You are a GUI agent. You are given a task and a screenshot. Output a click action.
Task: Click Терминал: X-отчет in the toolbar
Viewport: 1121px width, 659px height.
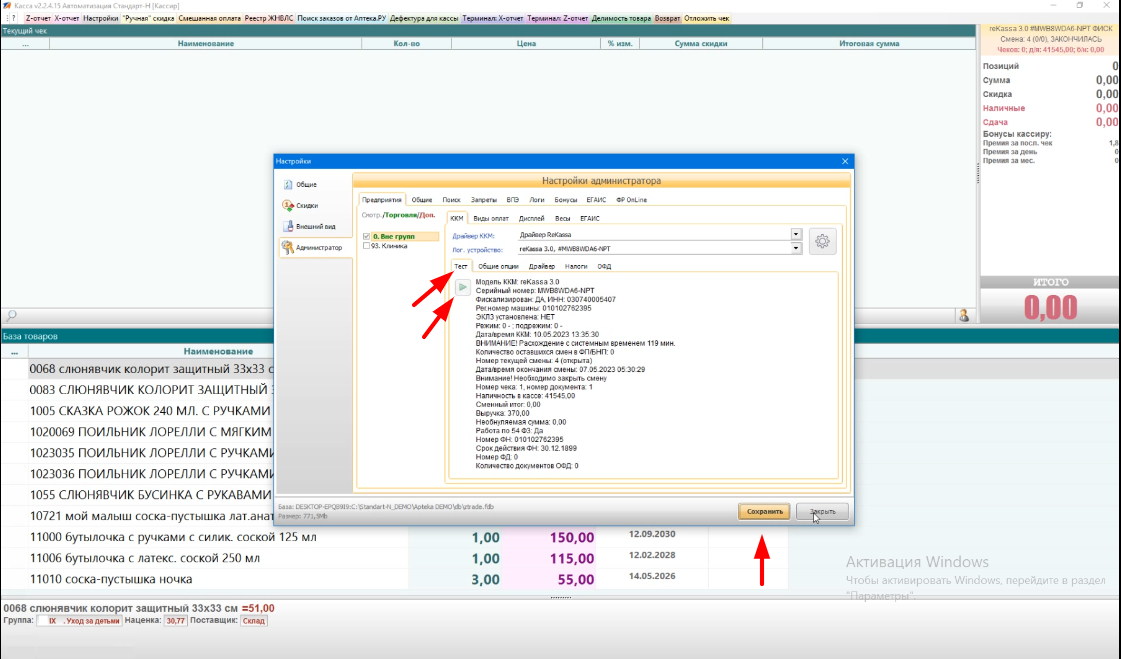(x=493, y=19)
